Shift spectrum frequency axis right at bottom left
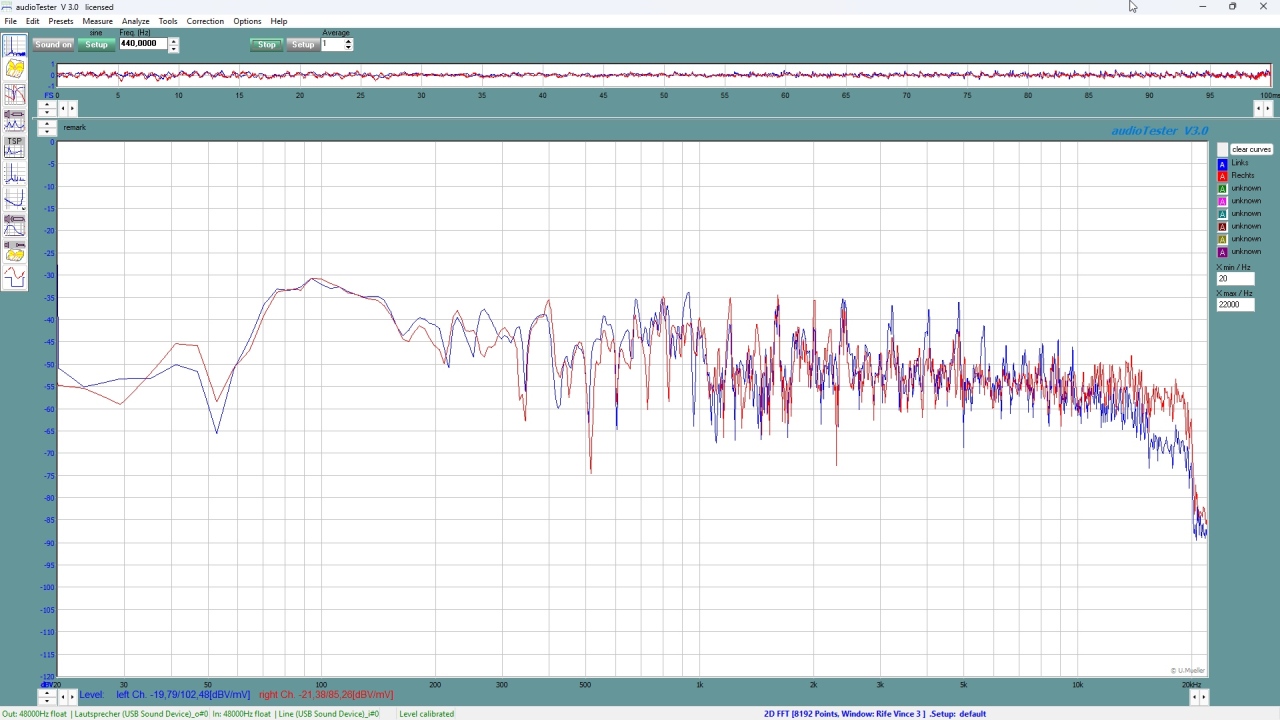Screen dimensions: 1280x720 tap(72, 697)
